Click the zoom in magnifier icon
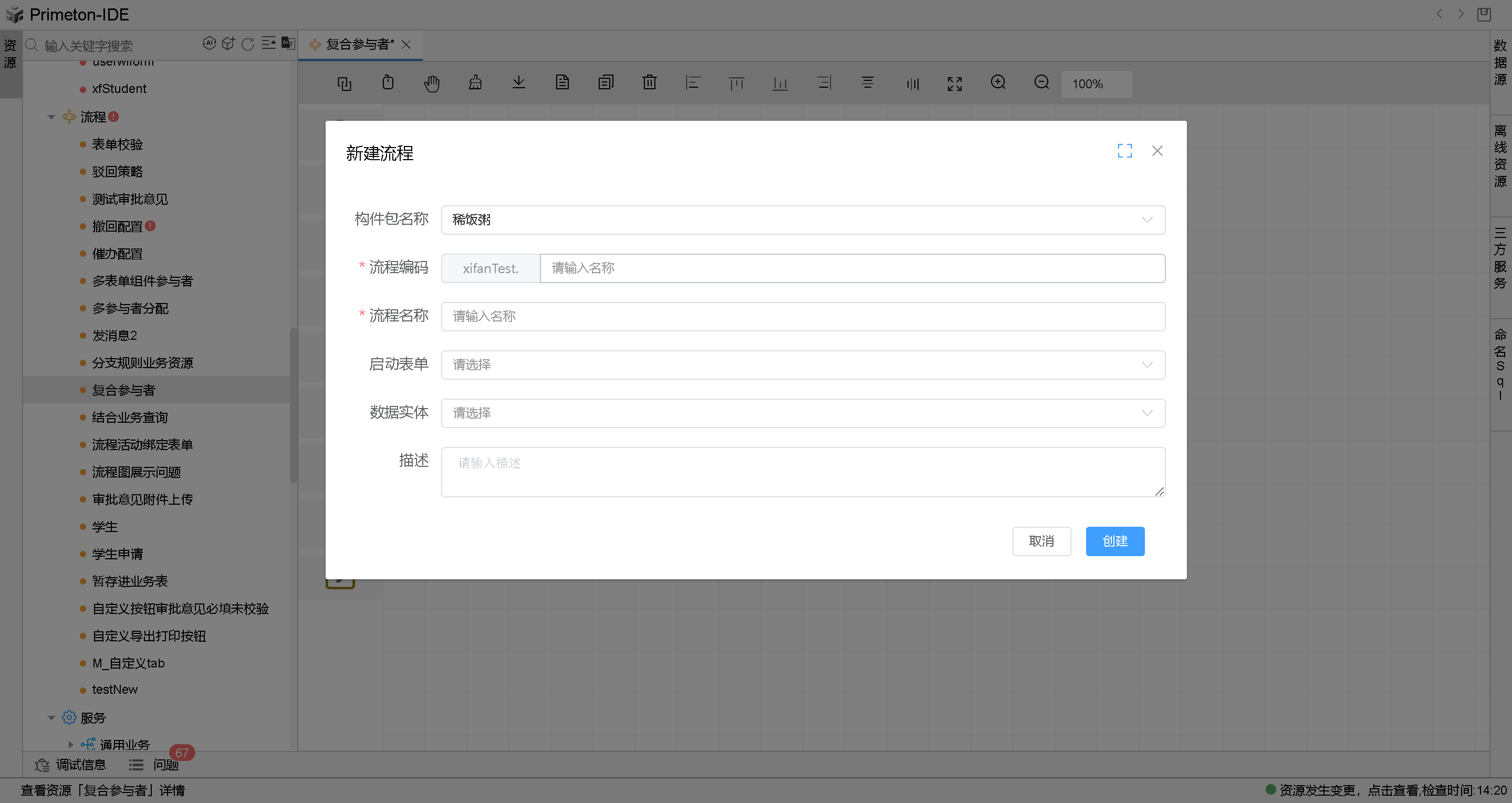The width and height of the screenshot is (1512, 803). [x=998, y=83]
